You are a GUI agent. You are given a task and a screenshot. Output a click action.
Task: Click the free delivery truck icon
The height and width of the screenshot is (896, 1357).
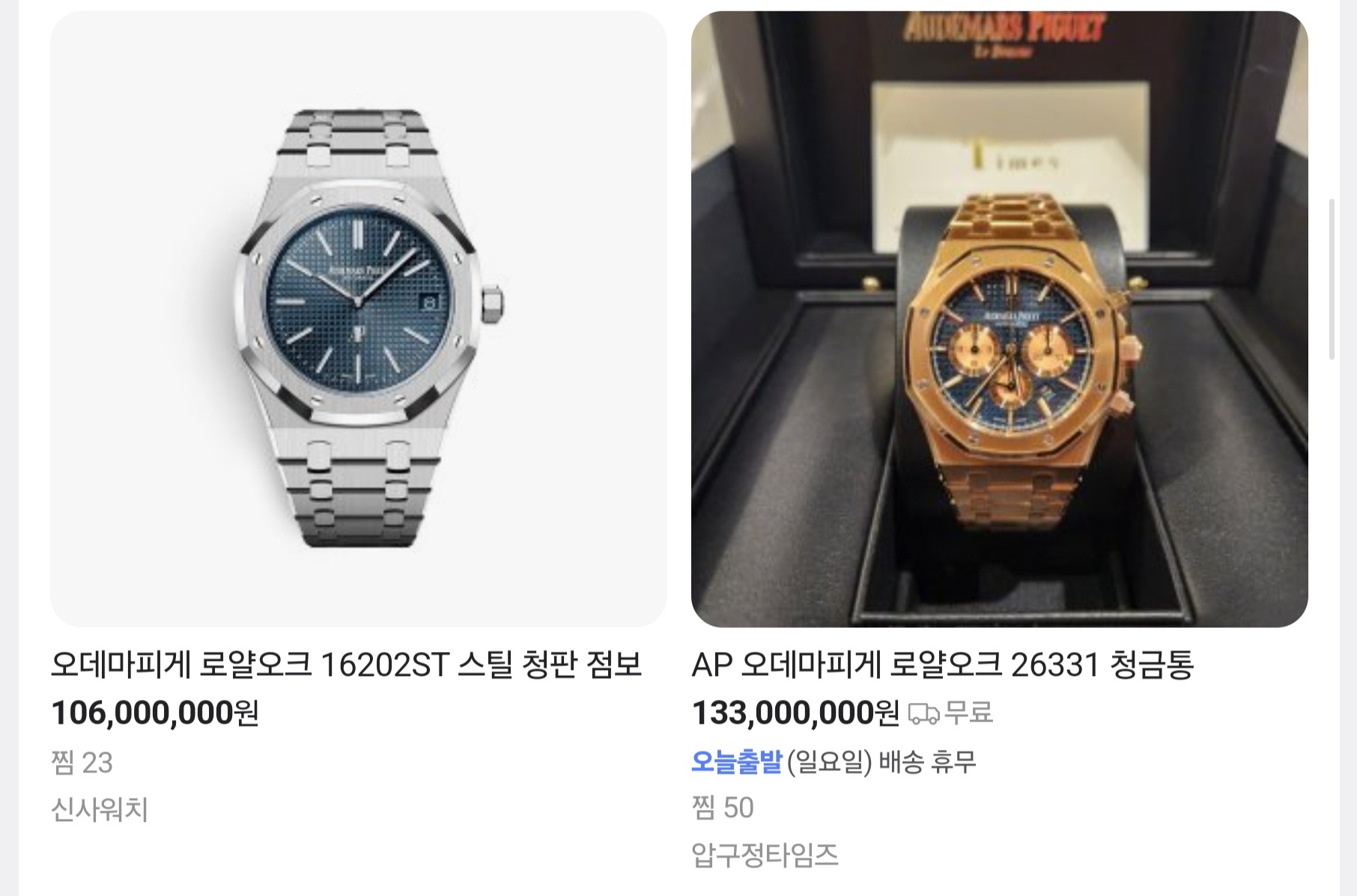(x=923, y=714)
